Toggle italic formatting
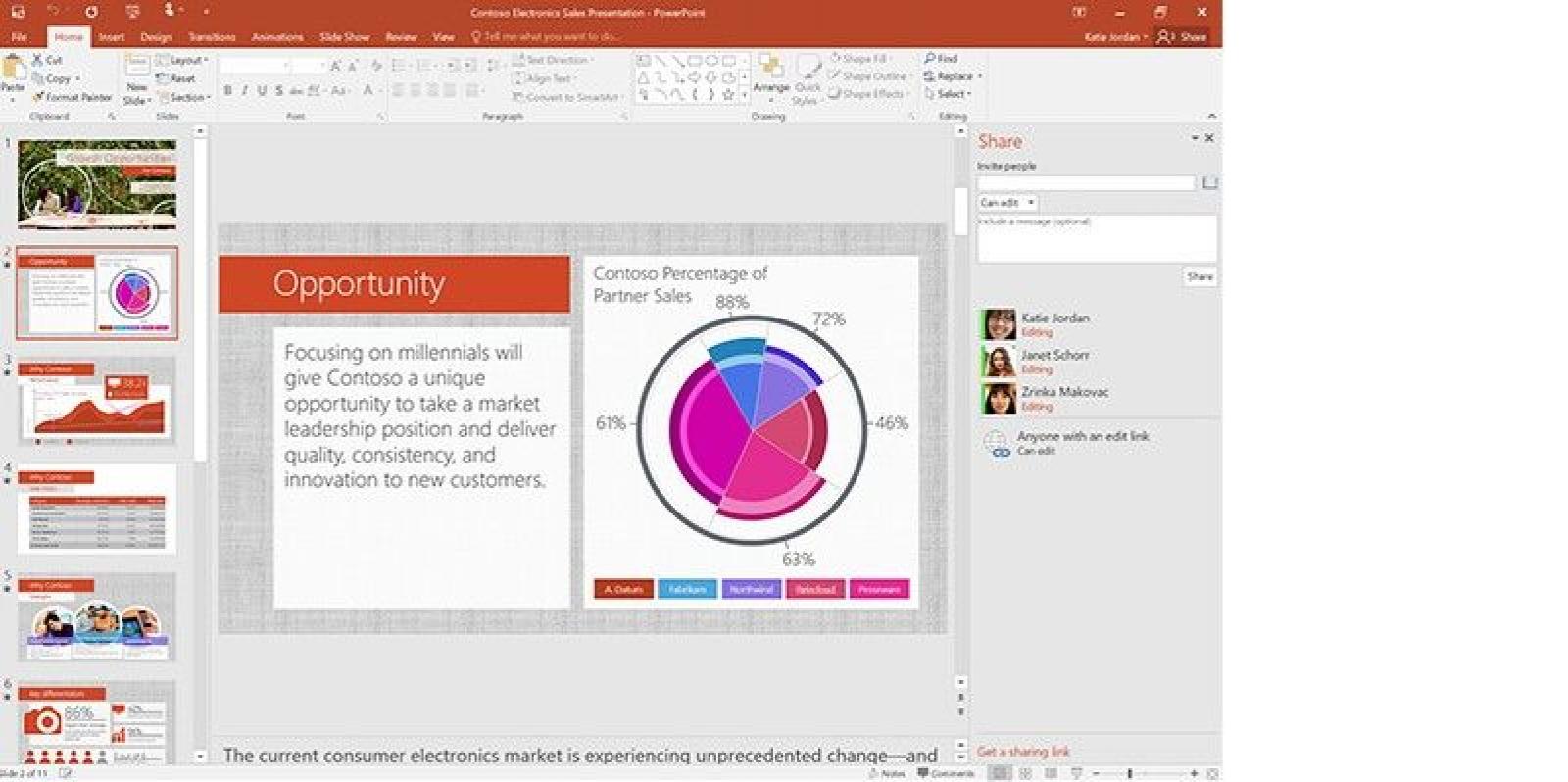The image size is (1568, 782). 244,91
